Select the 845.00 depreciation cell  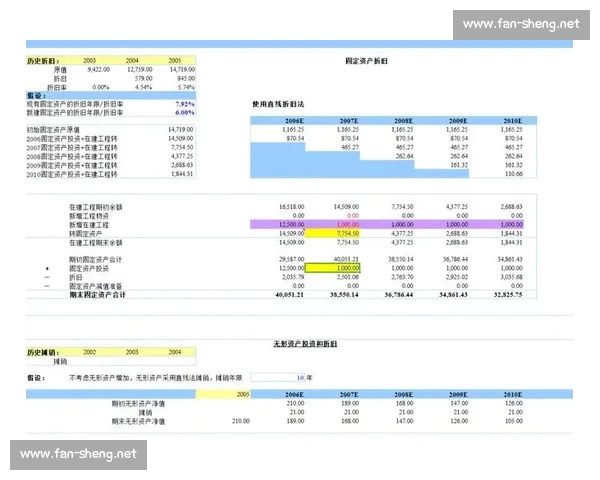(186, 78)
